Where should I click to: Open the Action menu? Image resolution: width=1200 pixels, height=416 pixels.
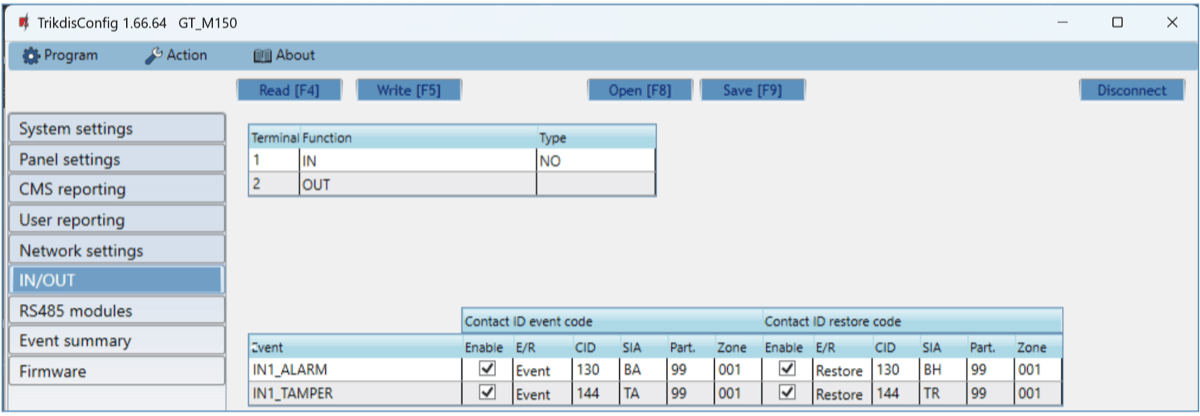coord(176,56)
